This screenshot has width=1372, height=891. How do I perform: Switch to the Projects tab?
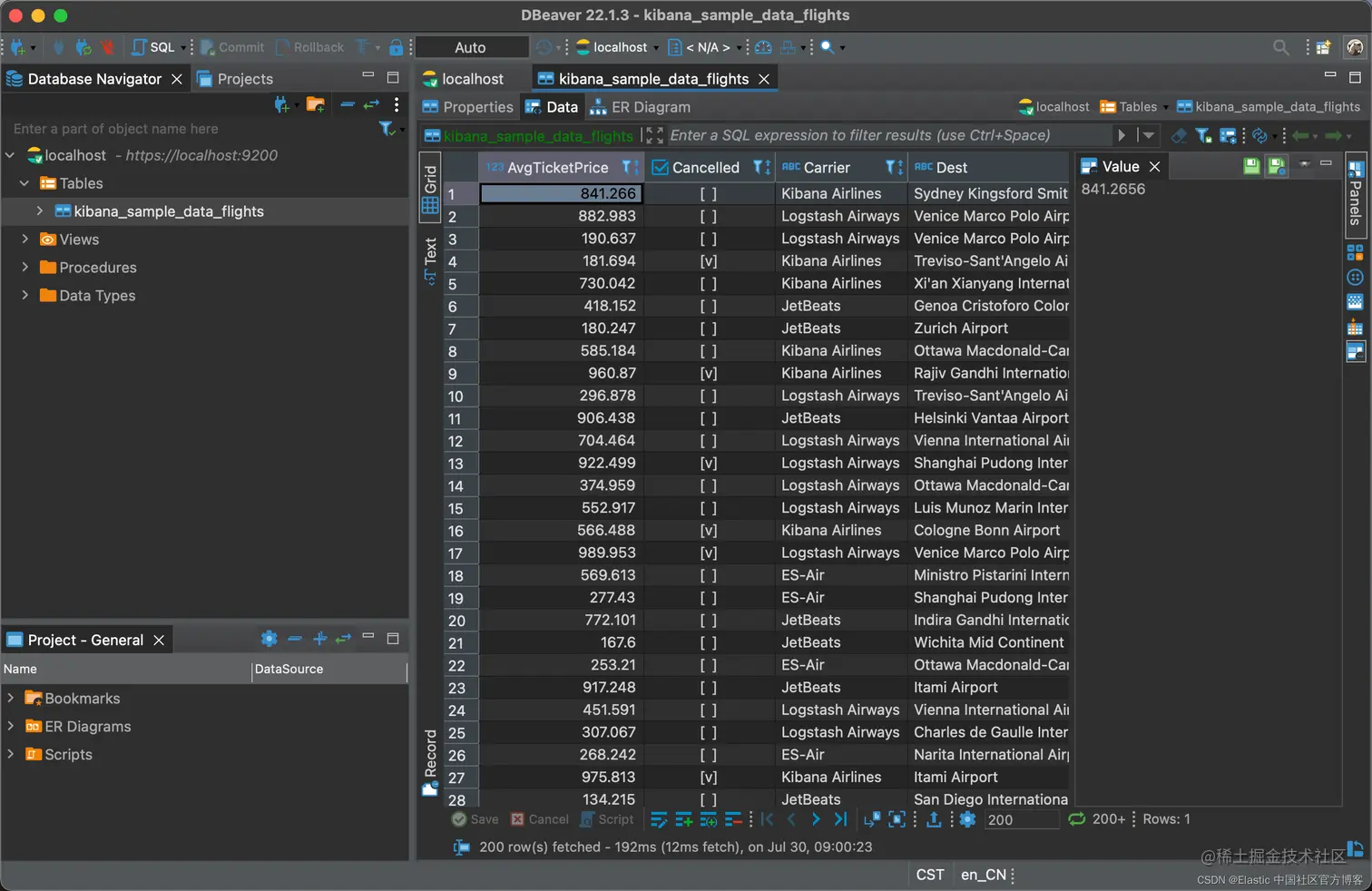pos(235,79)
